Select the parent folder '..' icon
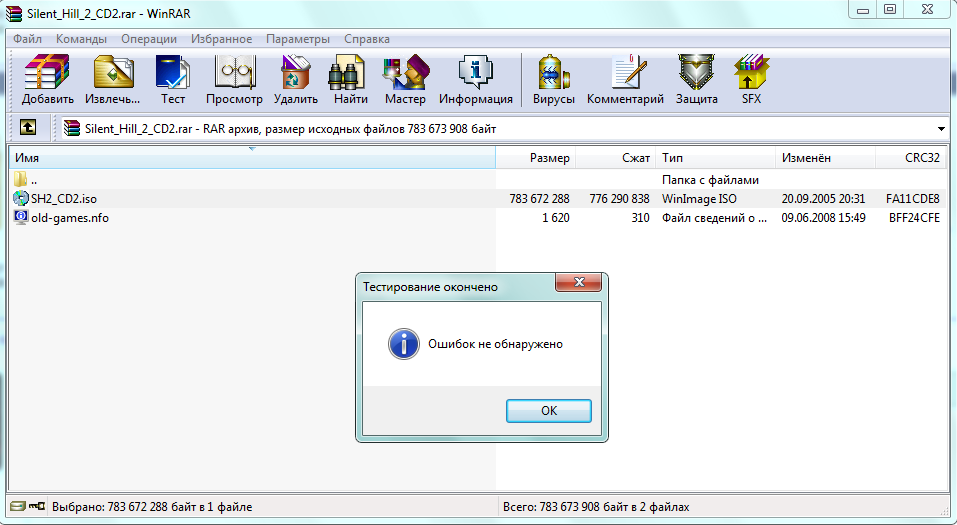The height and width of the screenshot is (525, 957). coord(21,179)
